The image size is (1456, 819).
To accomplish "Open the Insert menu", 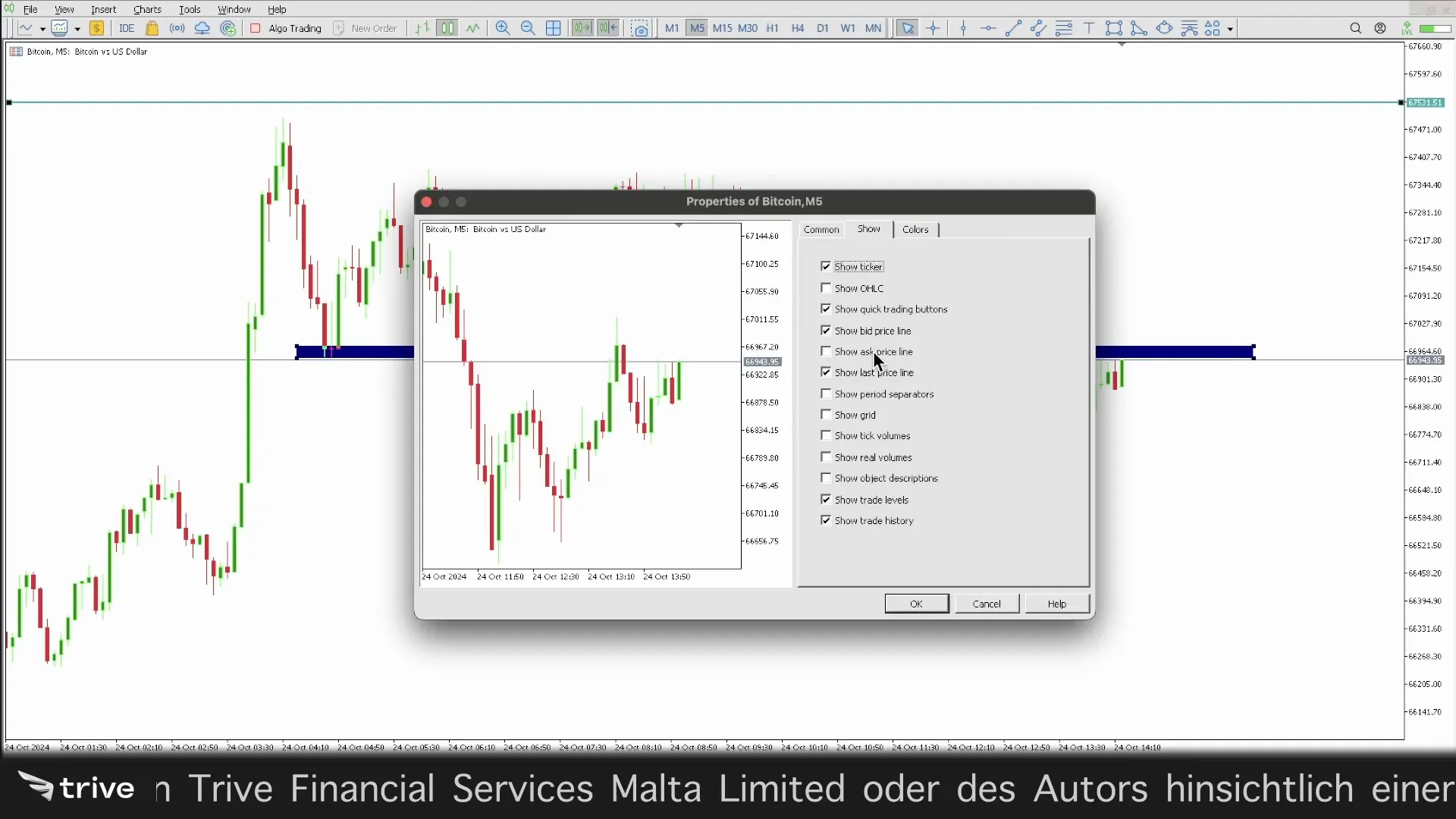I will point(104,9).
